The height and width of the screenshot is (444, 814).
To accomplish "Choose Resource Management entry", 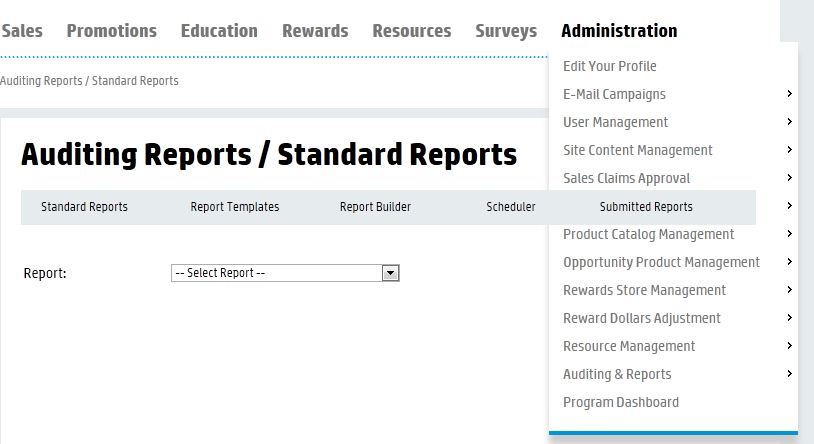I will tap(629, 346).
